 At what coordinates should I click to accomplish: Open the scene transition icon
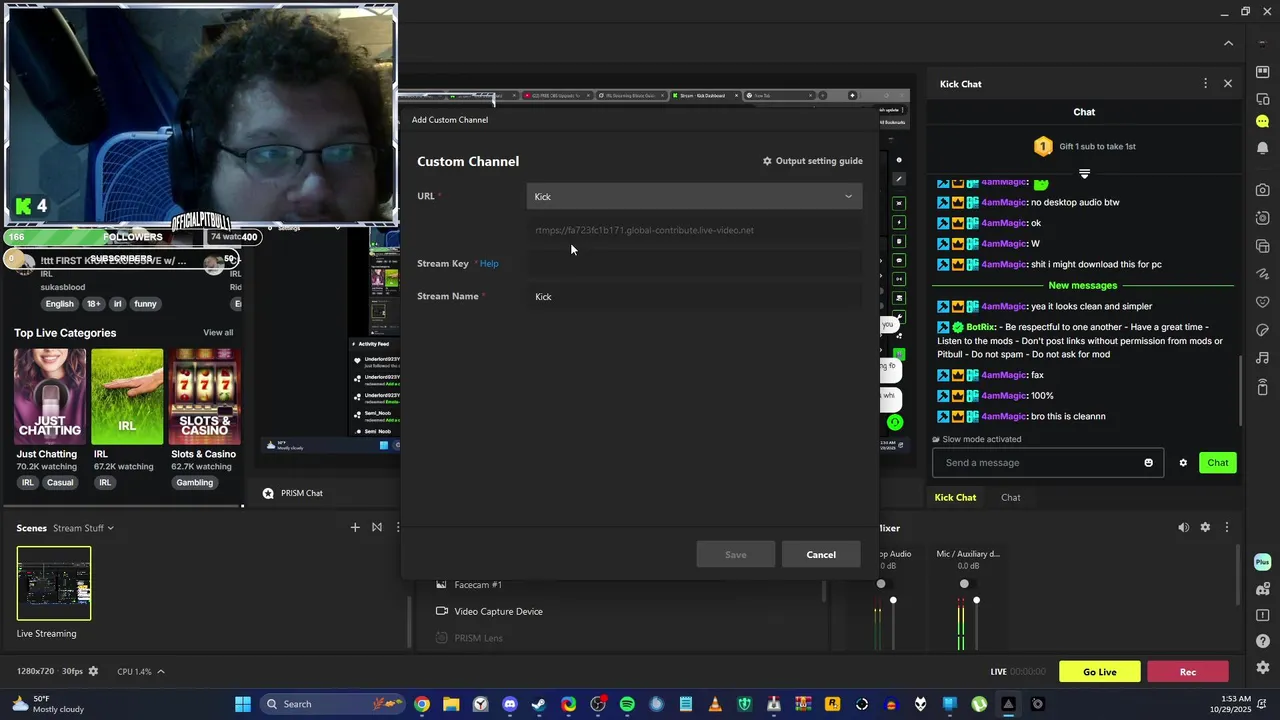click(x=377, y=527)
